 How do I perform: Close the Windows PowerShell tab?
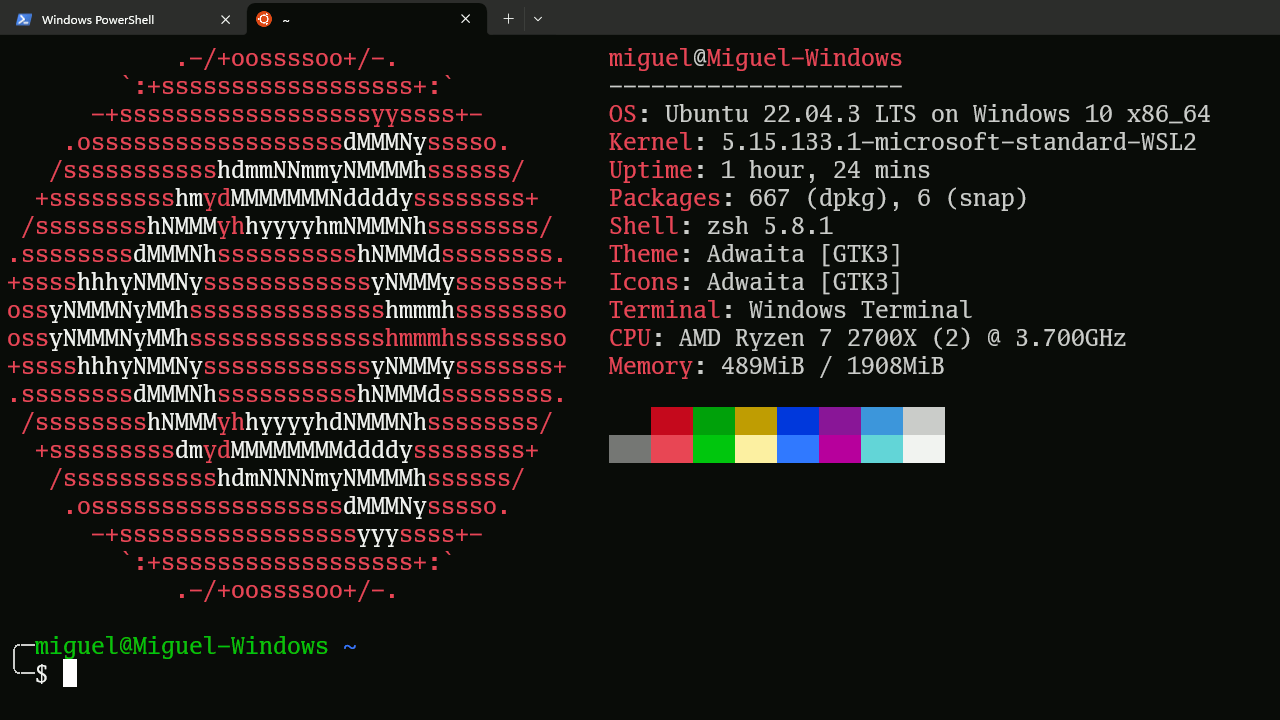pos(226,19)
